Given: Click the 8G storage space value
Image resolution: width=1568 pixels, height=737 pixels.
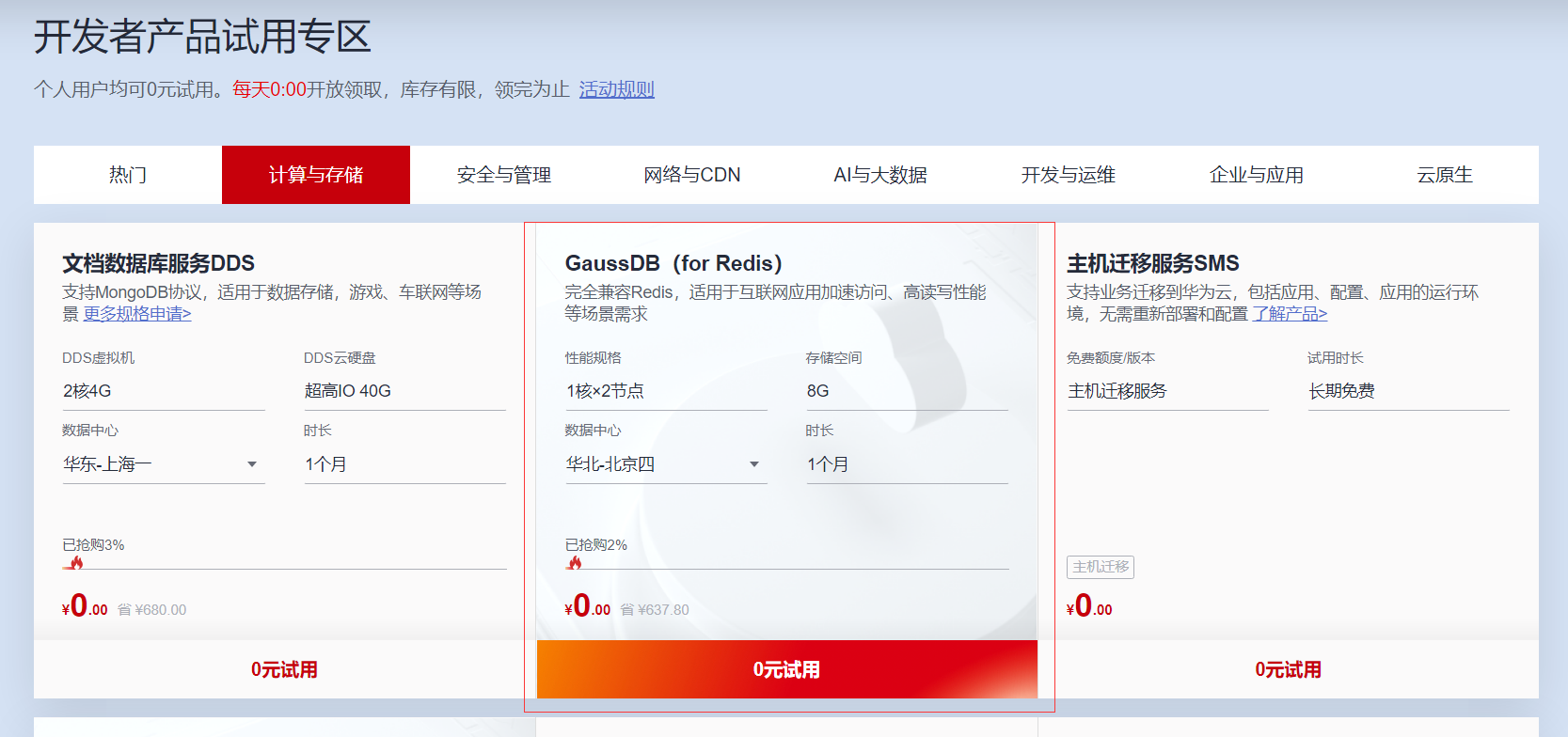Looking at the screenshot, I should pos(818,391).
